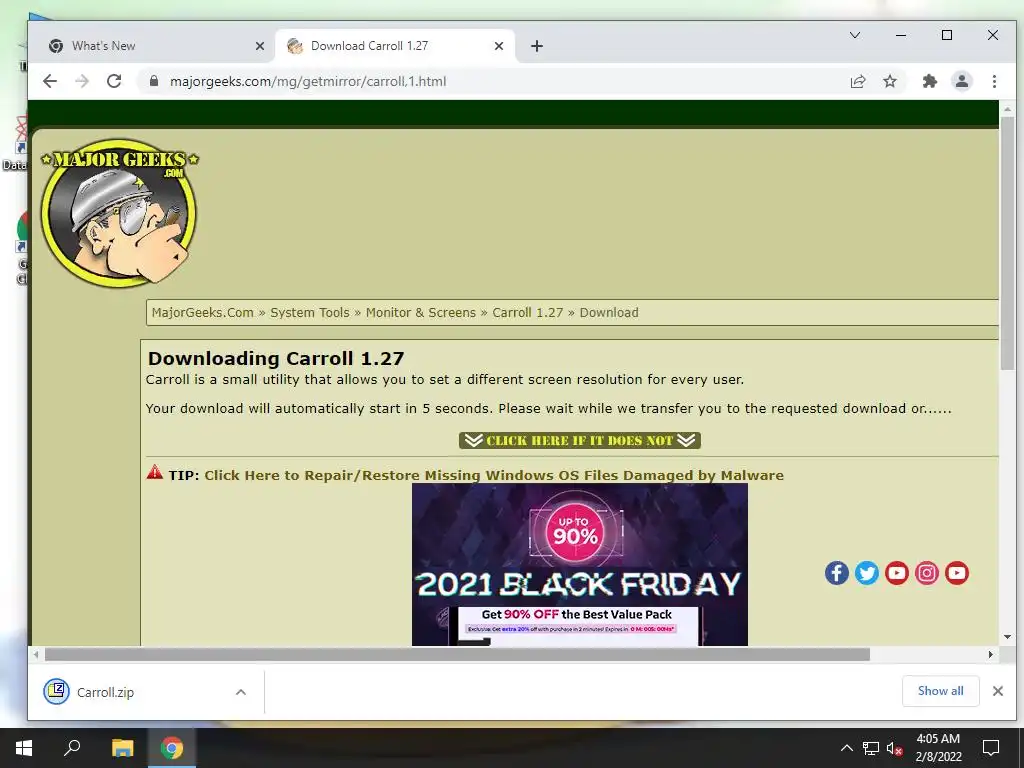1024x768 pixels.
Task: Expand the Carroll.zip download options chevron
Action: coord(241,692)
